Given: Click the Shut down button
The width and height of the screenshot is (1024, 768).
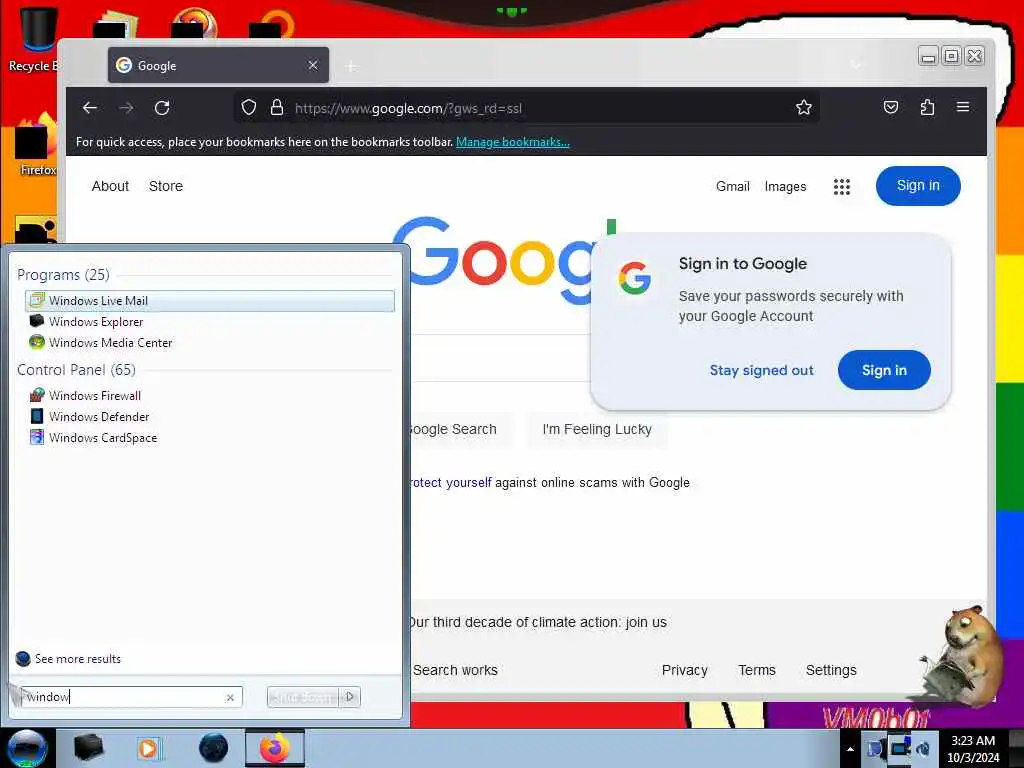Looking at the screenshot, I should 303,697.
